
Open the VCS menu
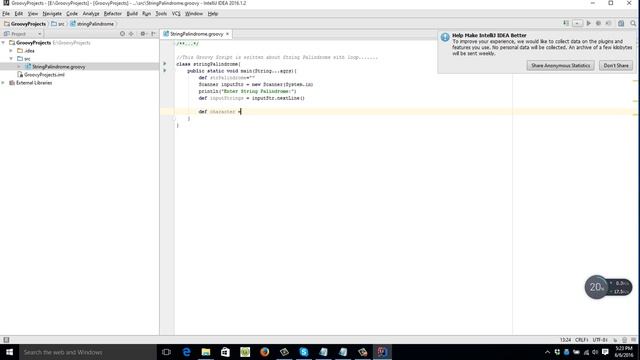click(176, 13)
